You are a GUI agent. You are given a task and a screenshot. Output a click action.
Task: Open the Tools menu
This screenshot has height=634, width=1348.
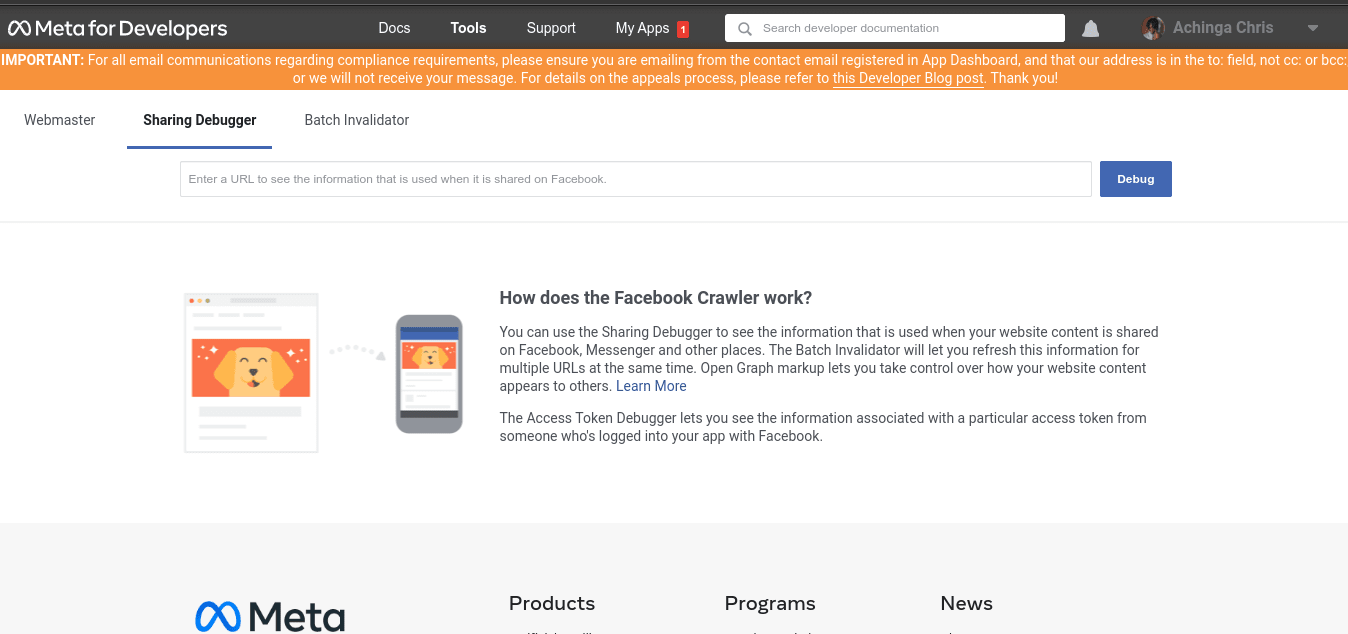(468, 28)
